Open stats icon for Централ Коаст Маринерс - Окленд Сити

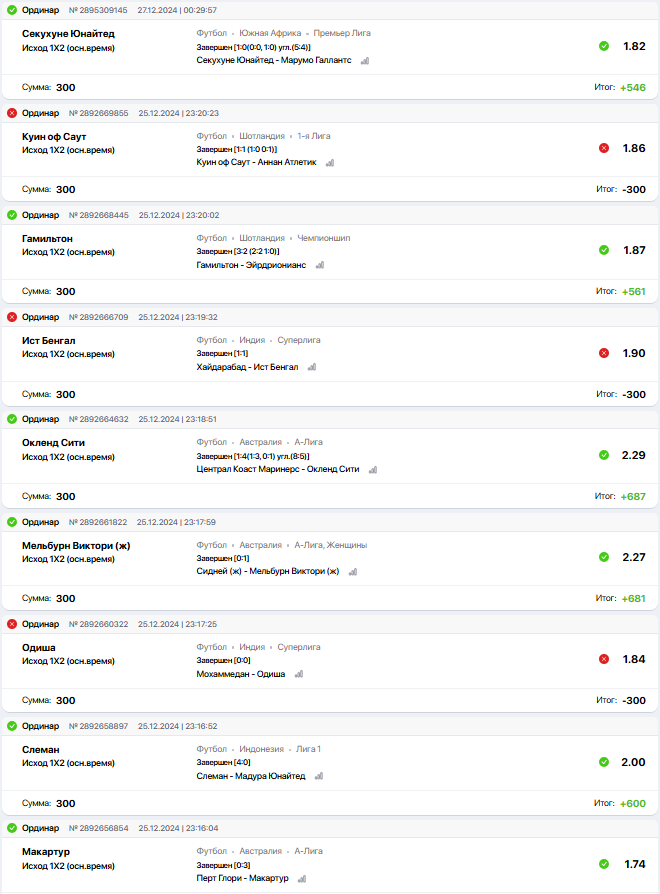[372, 469]
